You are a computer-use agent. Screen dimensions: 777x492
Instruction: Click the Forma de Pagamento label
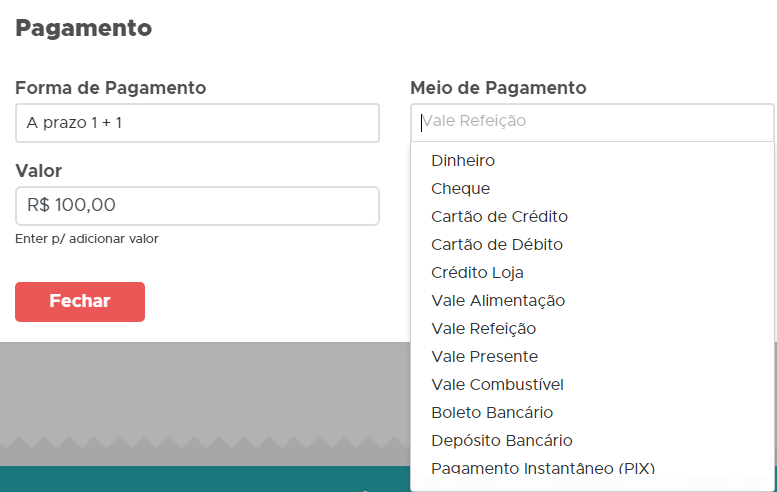click(x=111, y=88)
